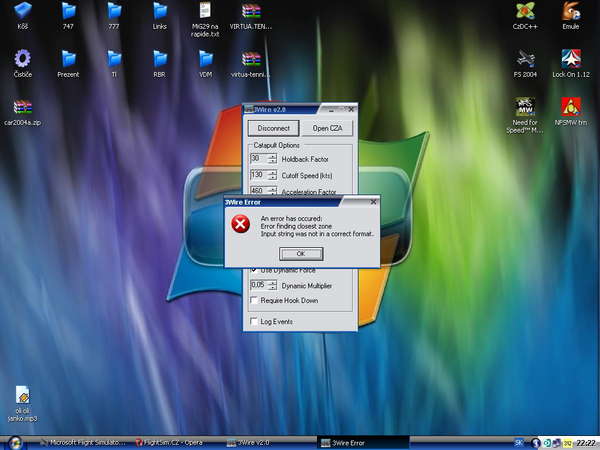Screen dimensions: 600x450
Task: Select the VDM folder icon
Action: point(205,64)
